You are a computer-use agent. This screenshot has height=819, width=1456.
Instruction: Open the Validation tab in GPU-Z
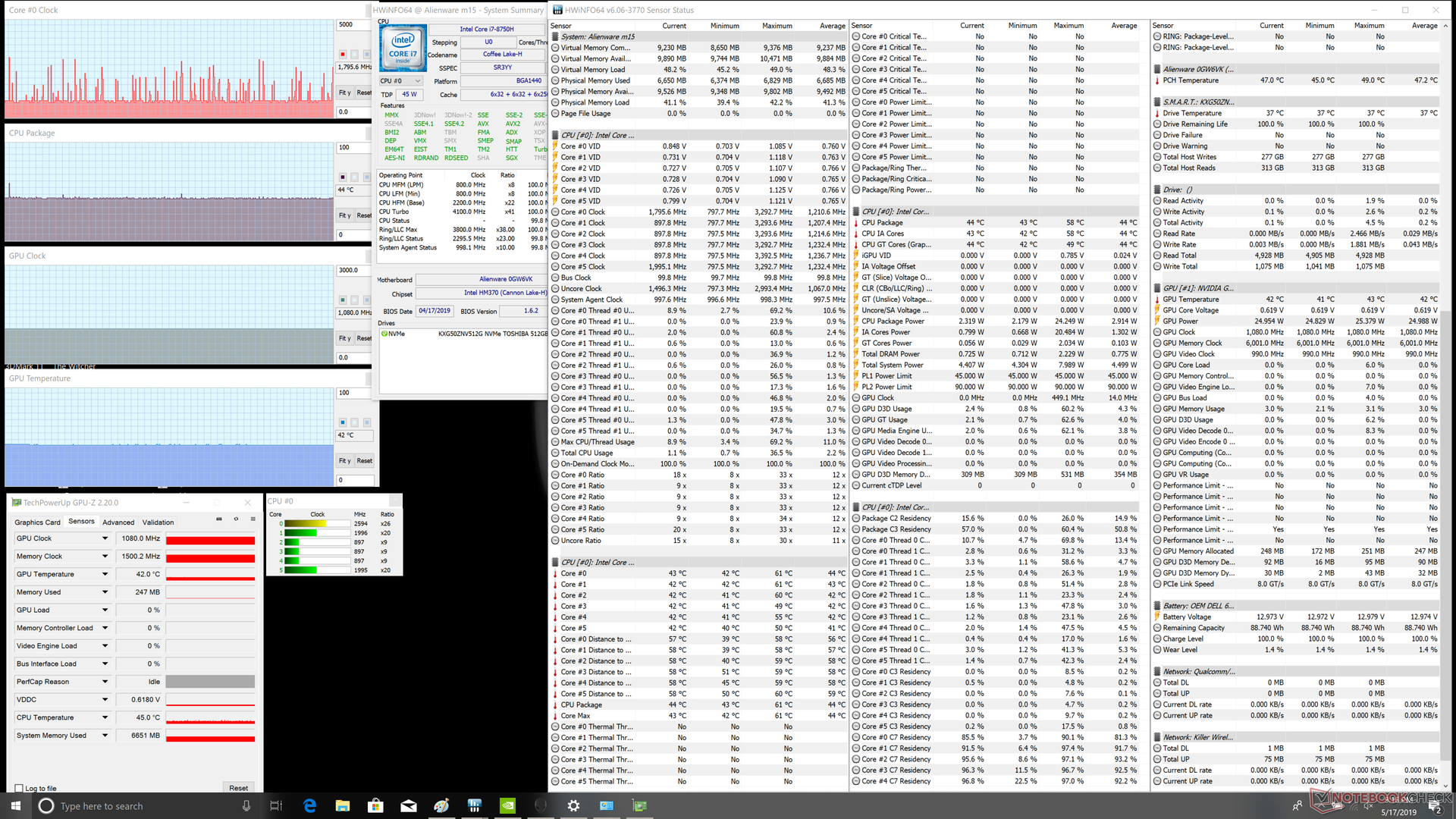(158, 522)
